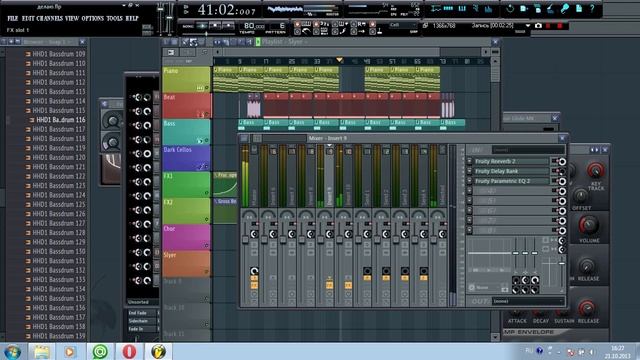The image size is (640, 360).
Task: Click the FL Studio taskbar icon
Action: (158, 351)
